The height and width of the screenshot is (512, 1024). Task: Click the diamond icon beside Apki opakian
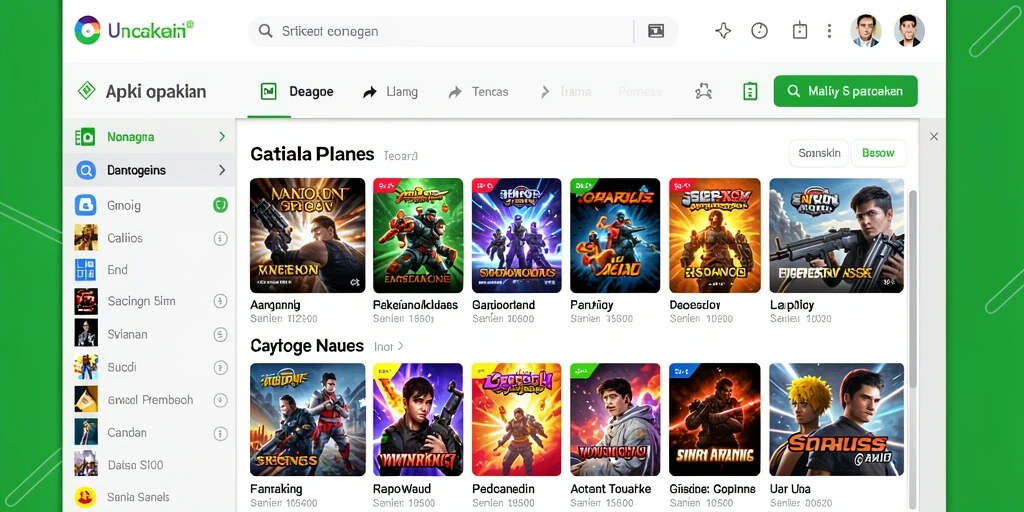tap(87, 91)
